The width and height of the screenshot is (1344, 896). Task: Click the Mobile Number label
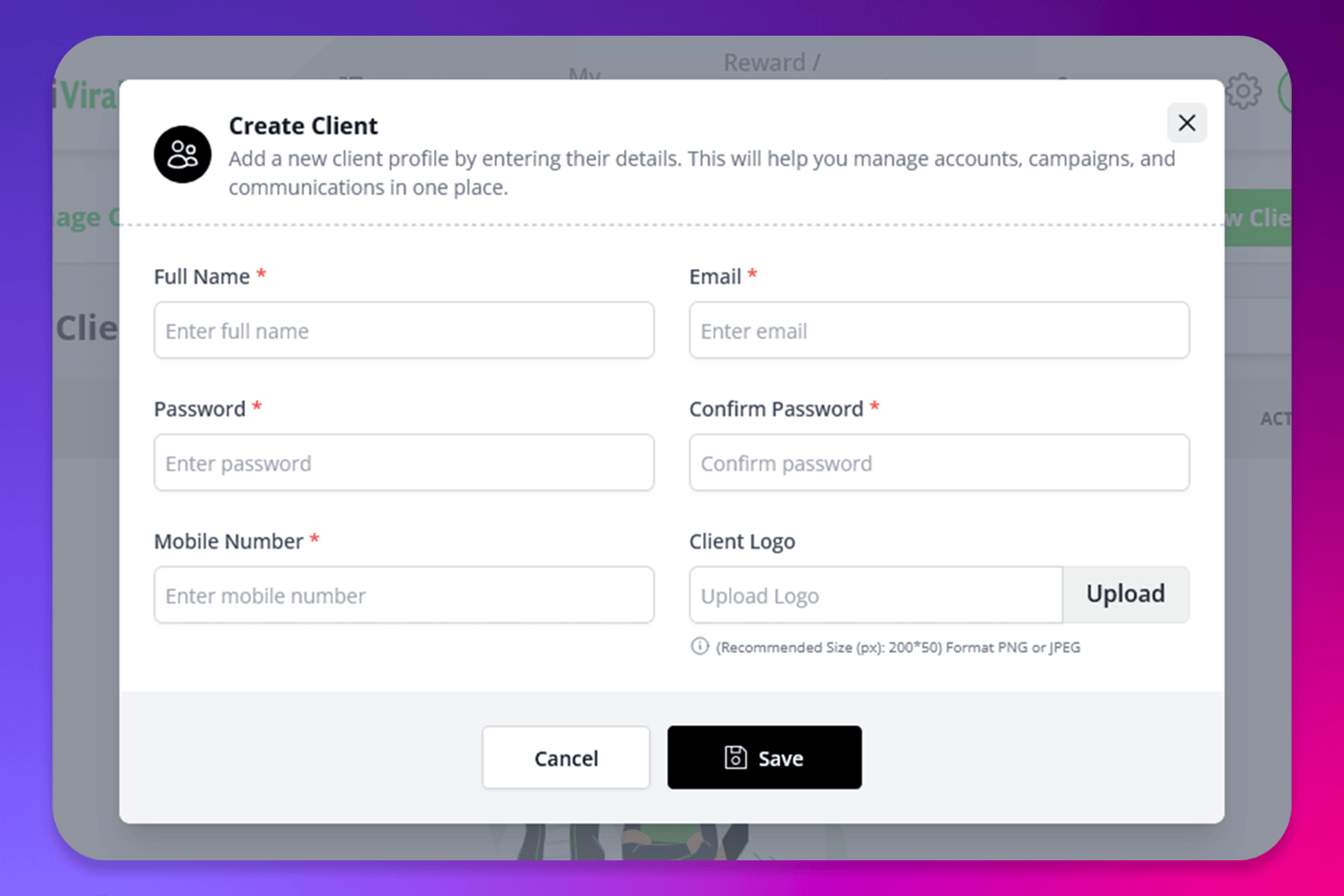(228, 542)
